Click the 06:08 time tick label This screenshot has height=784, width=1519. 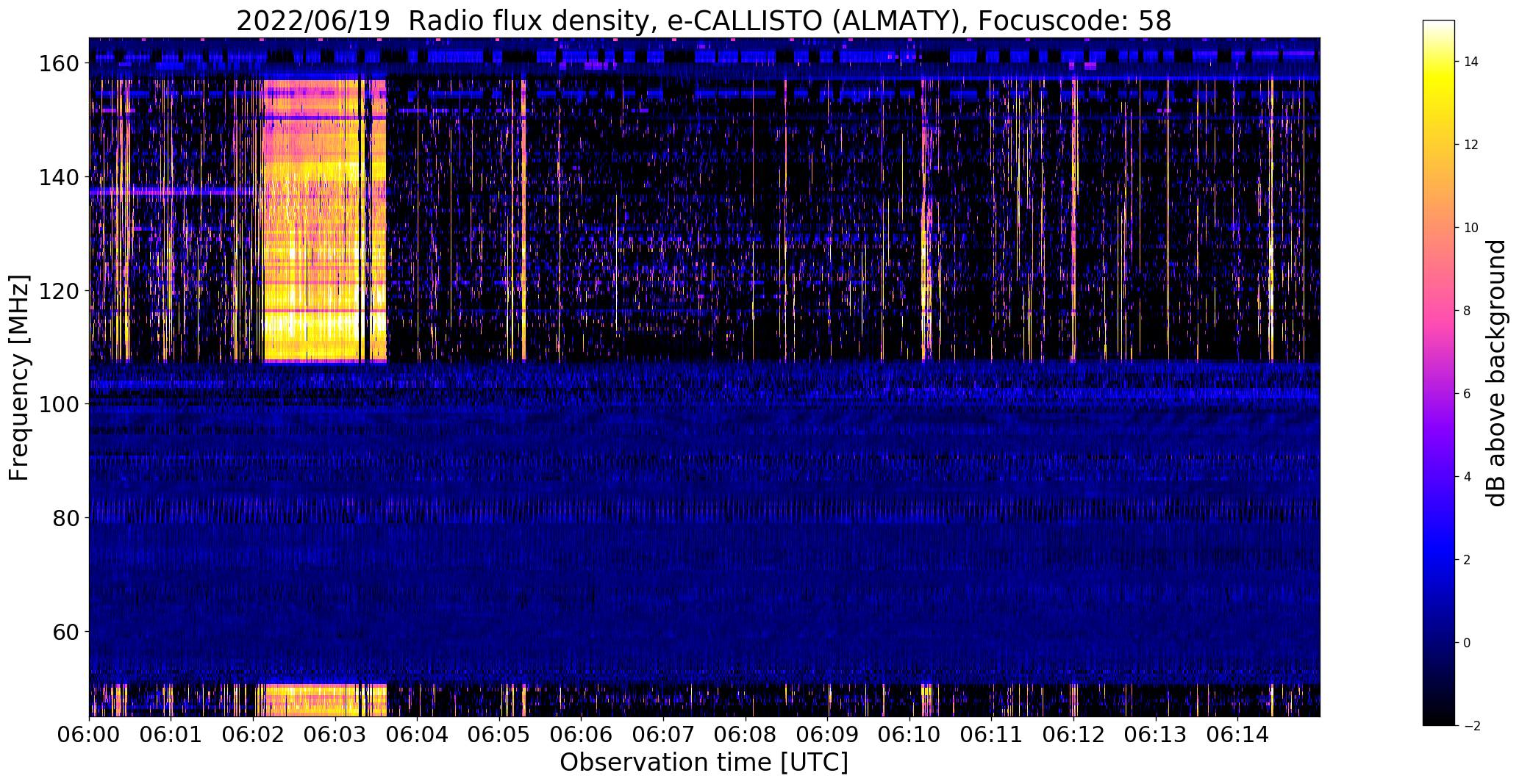(x=746, y=735)
